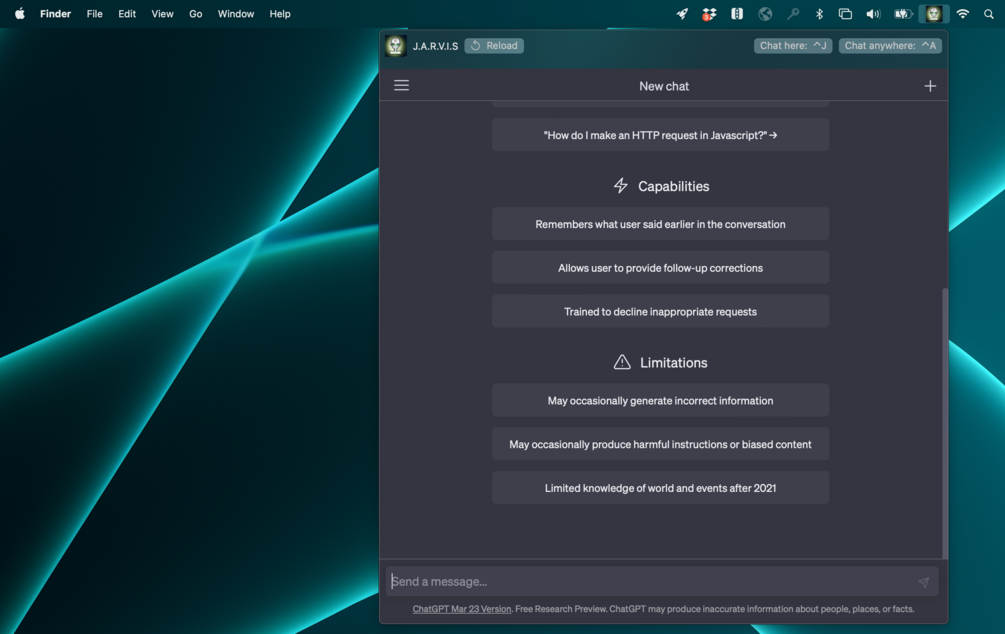This screenshot has width=1005, height=634.
Task: Open the Help menu
Action: 279,13
